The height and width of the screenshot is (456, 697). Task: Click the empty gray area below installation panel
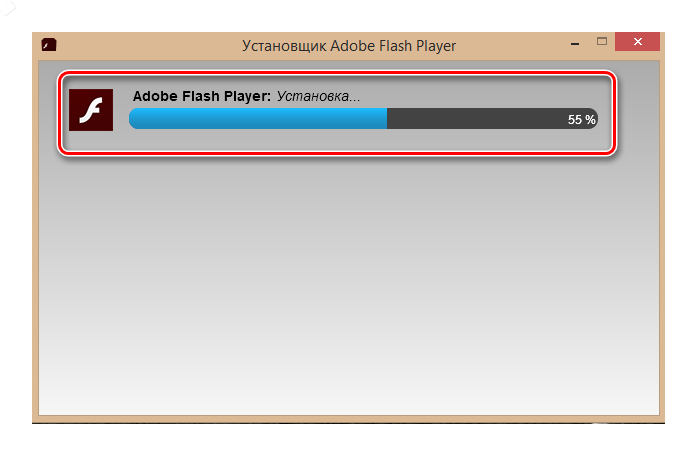349,284
